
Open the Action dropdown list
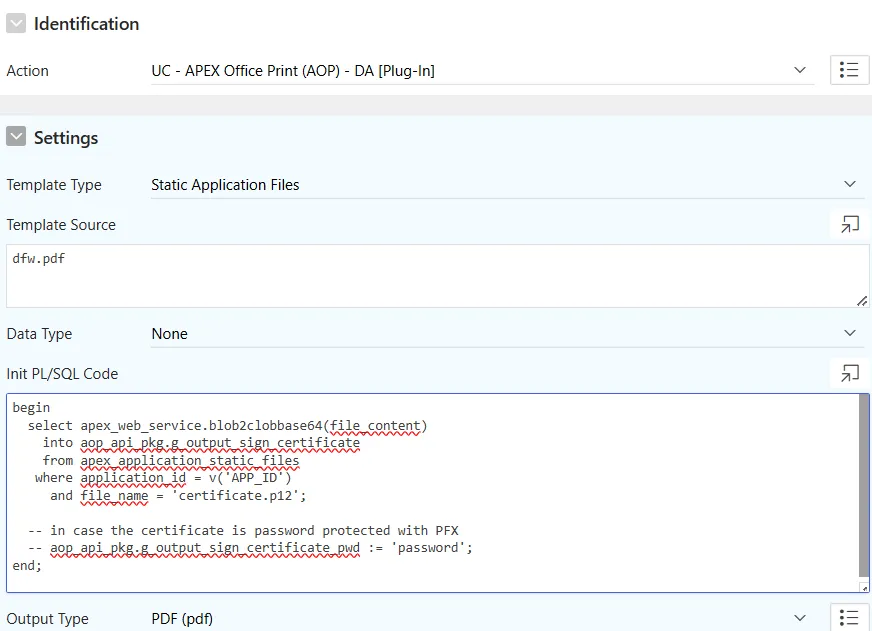click(x=483, y=71)
